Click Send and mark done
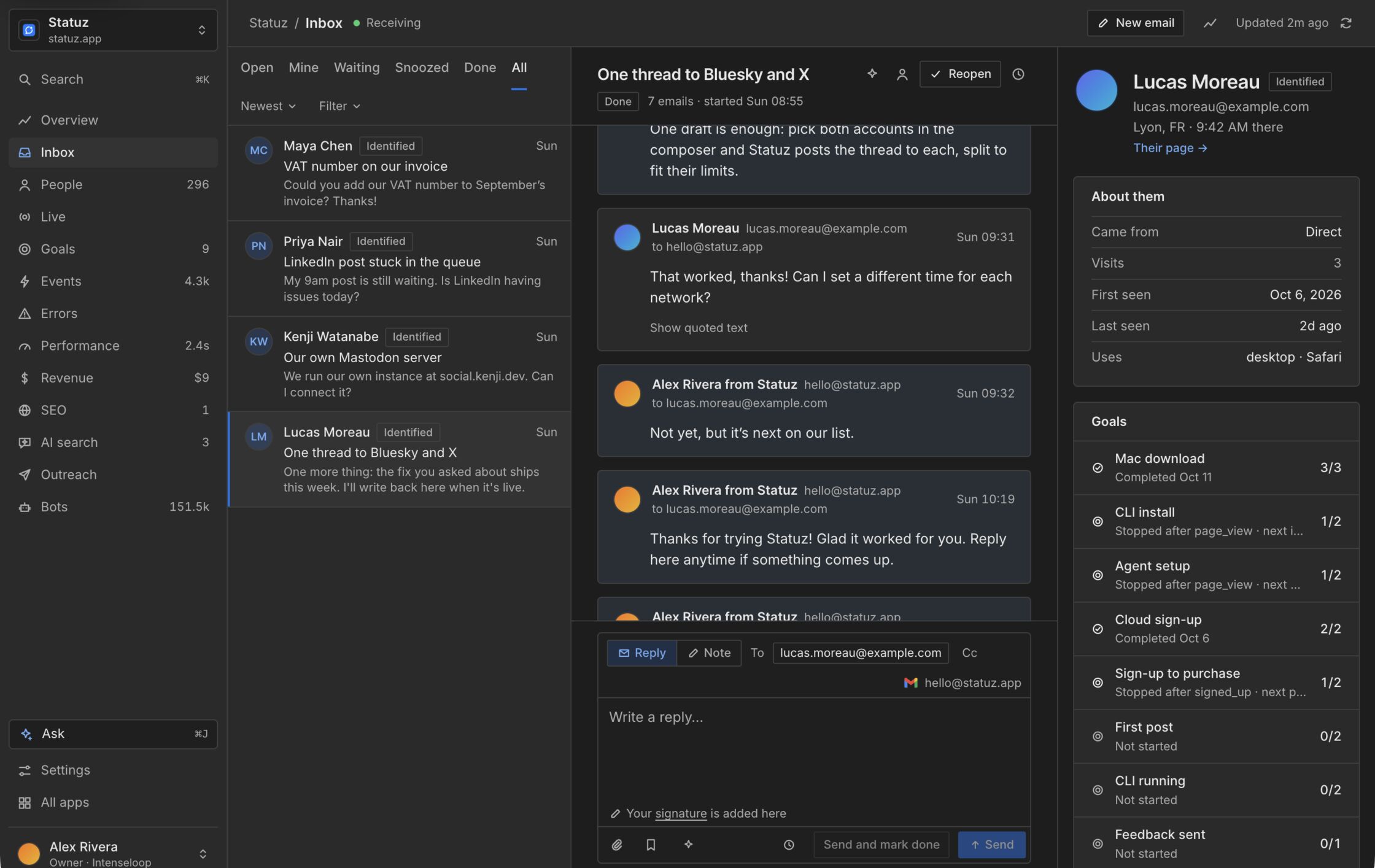Viewport: 1375px width, 868px height. coord(881,845)
